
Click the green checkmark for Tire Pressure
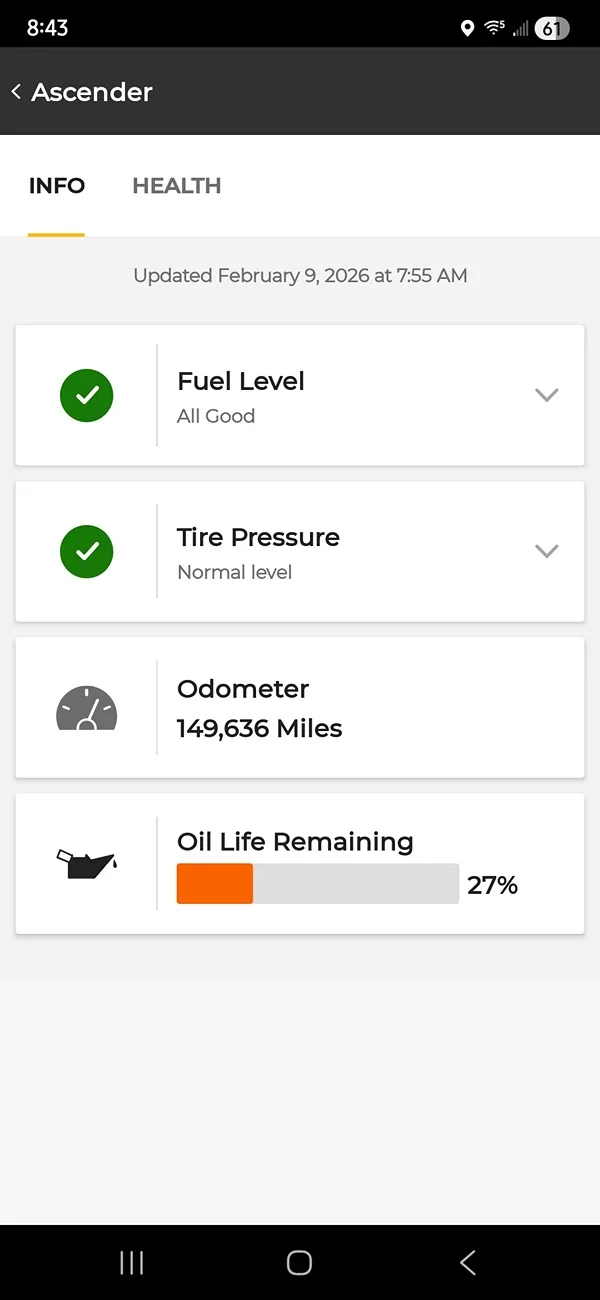[86, 551]
